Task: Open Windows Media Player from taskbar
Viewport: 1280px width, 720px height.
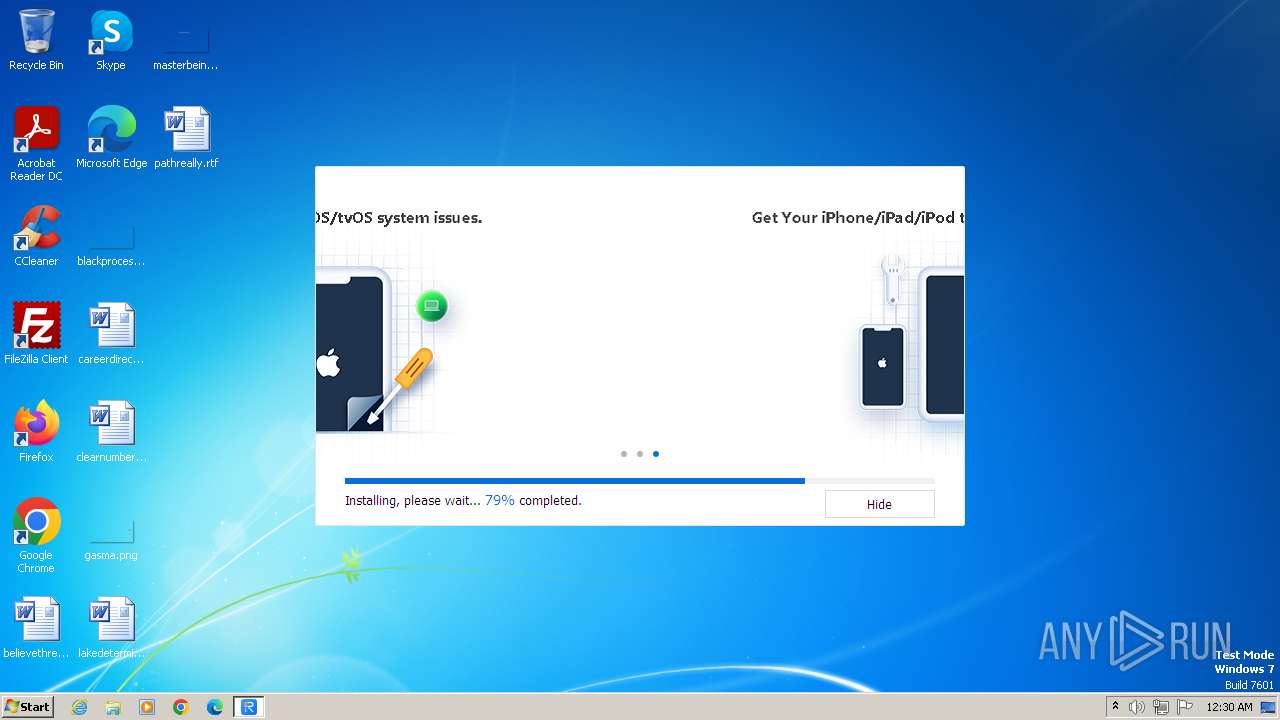Action: [147, 707]
